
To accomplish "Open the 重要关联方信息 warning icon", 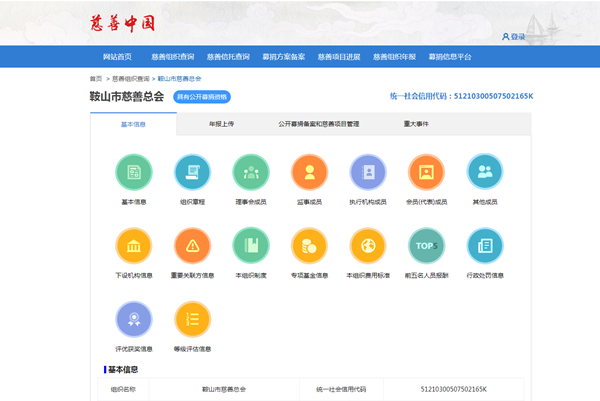I will pyautogui.click(x=192, y=246).
